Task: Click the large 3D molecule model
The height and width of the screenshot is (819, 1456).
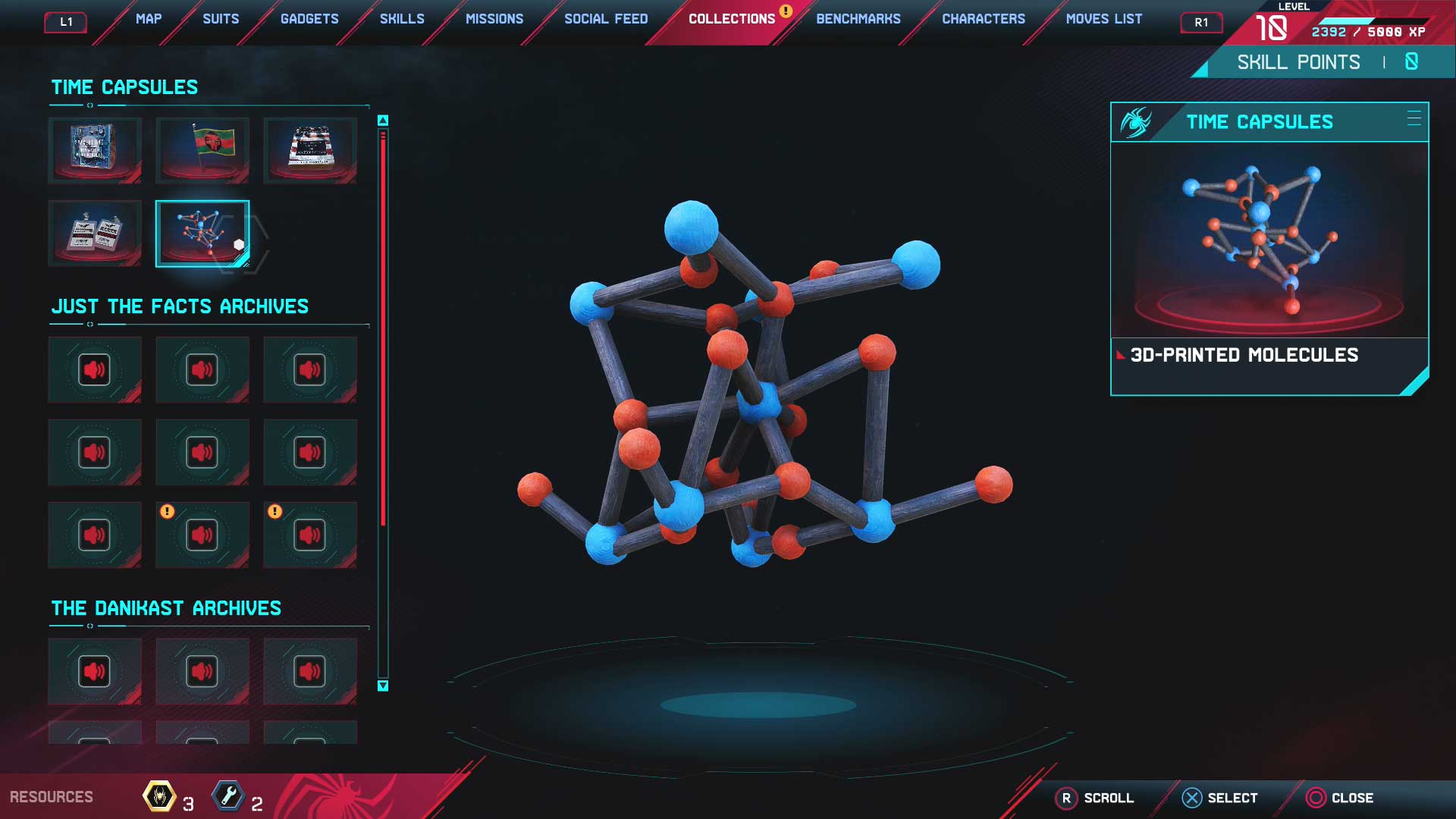Action: [764, 384]
